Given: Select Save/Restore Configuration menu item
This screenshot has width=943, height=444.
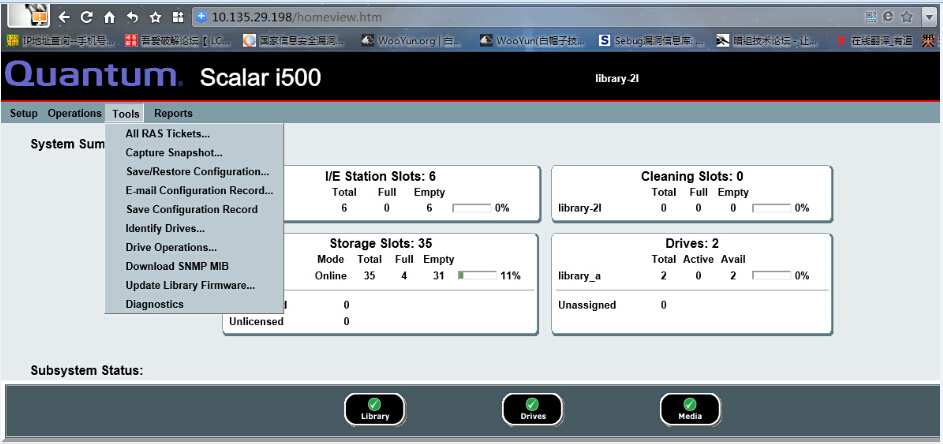Looking at the screenshot, I should 197,171.
